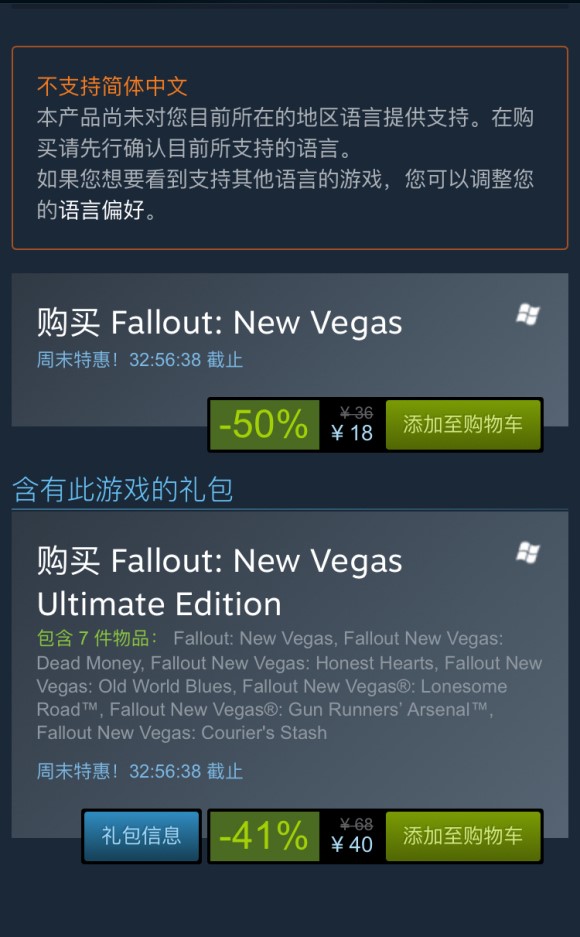
Task: Open the Fallout: New Vegas Ultimate Edition title
Action: coord(219,582)
